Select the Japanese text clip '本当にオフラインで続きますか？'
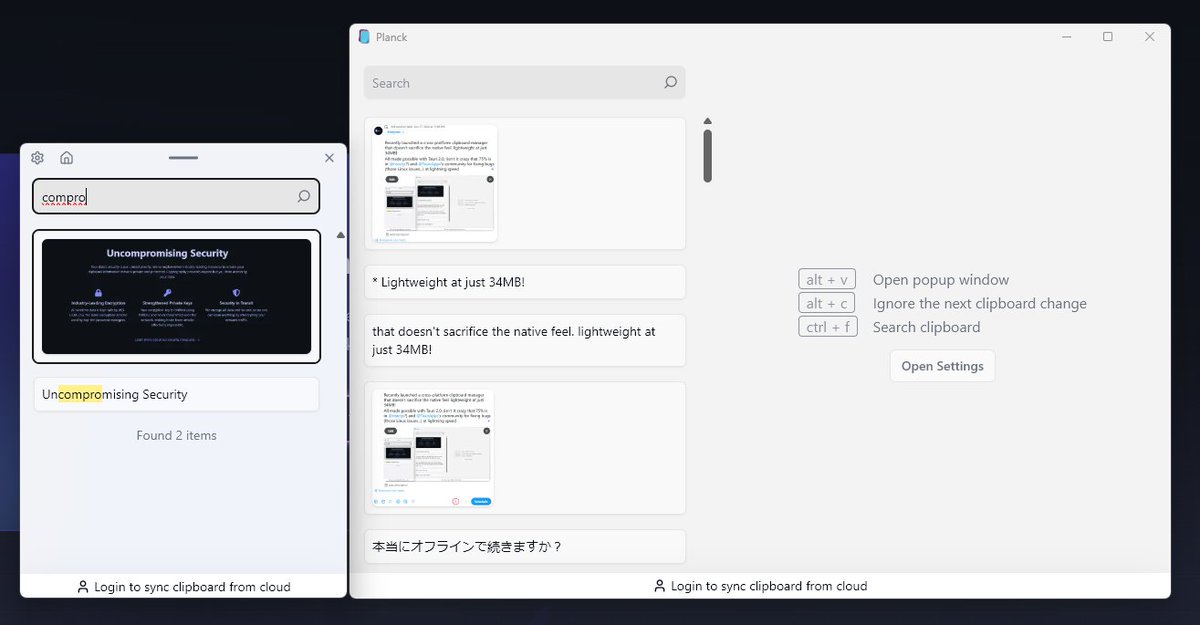1200x625 pixels. (524, 547)
